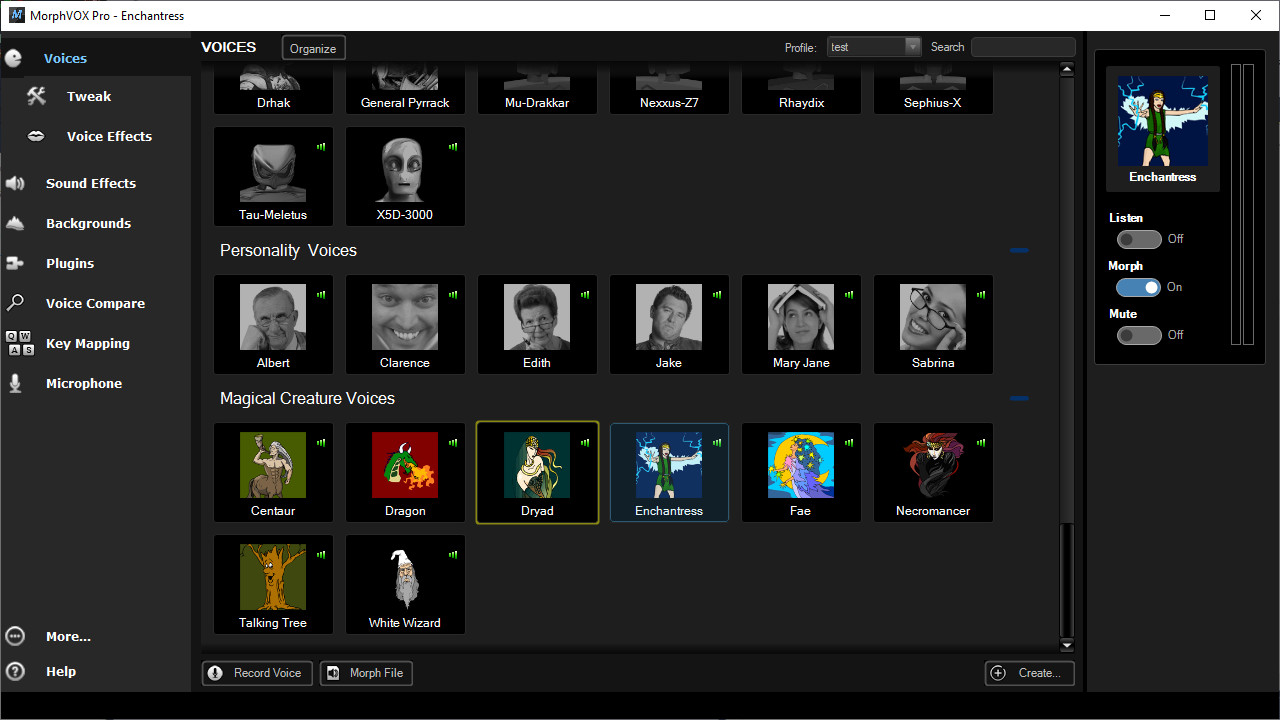1280x720 pixels.
Task: Open the Microphone settings
Action: (85, 383)
